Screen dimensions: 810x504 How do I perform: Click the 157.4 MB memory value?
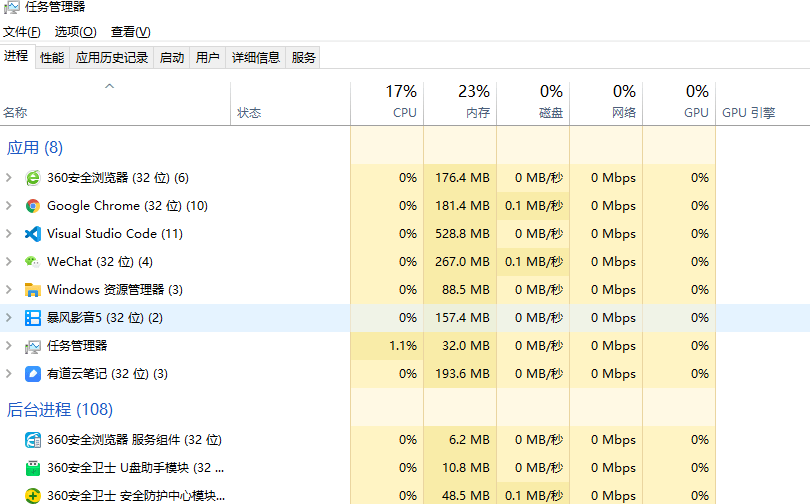point(462,318)
